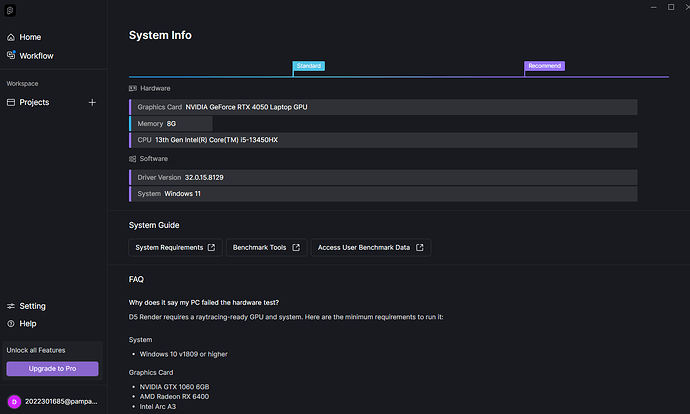The height and width of the screenshot is (414, 690).
Task: Click the Software section icon
Action: pos(133,158)
